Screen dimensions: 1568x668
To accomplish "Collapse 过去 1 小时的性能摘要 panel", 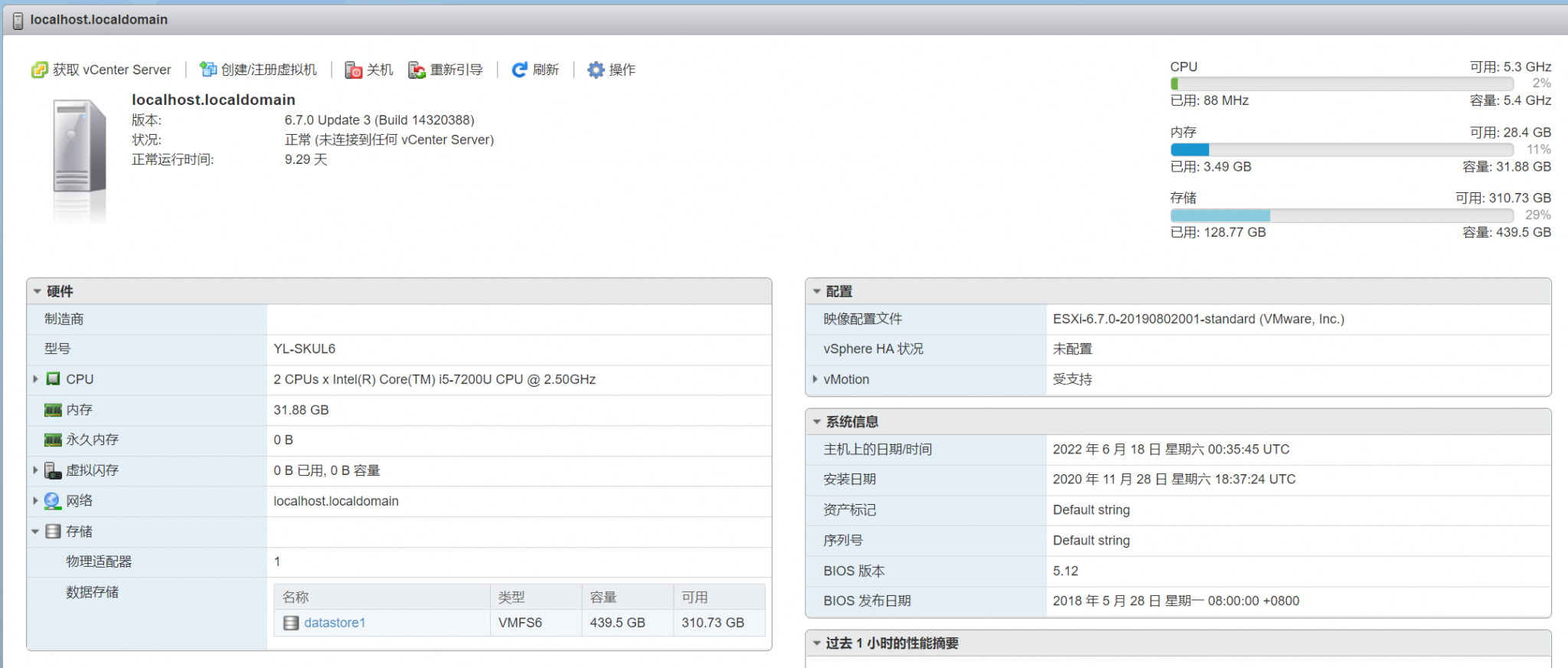I will tap(816, 643).
